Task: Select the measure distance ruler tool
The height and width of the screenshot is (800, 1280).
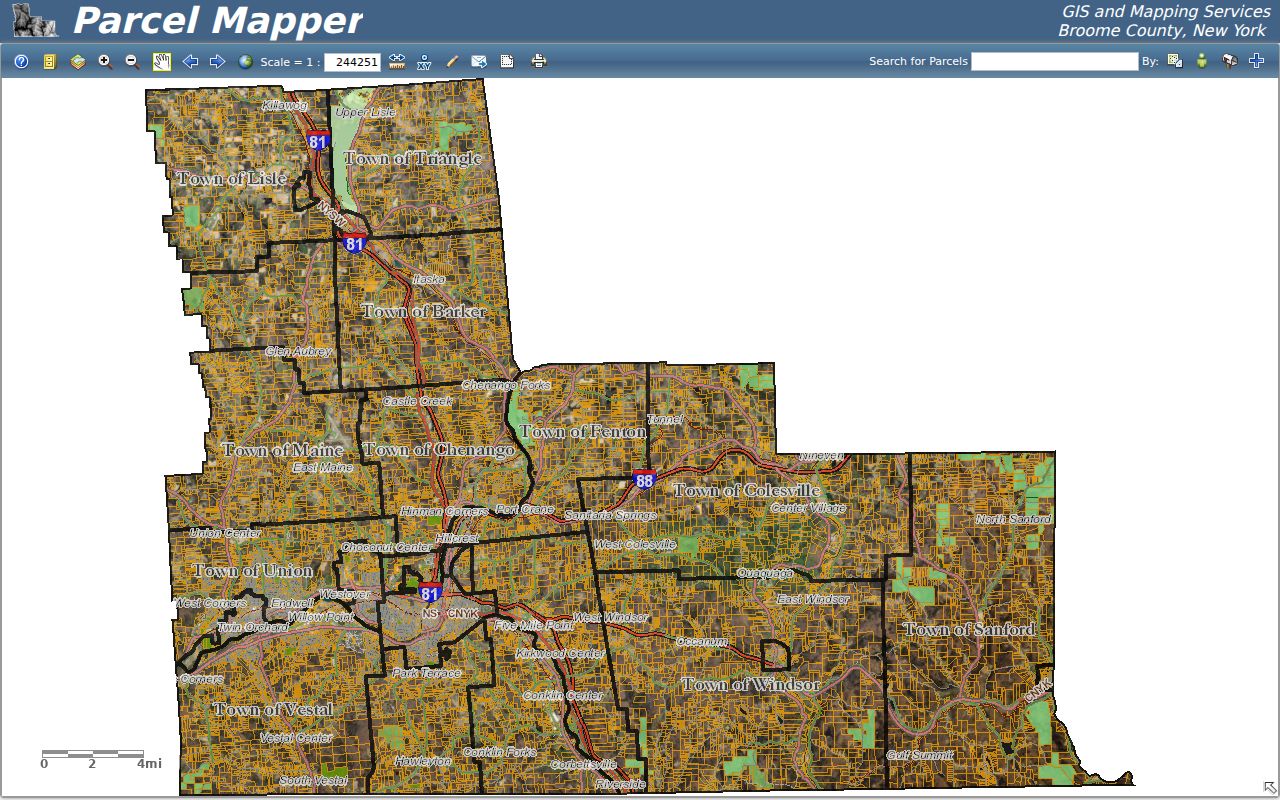Action: (x=397, y=62)
